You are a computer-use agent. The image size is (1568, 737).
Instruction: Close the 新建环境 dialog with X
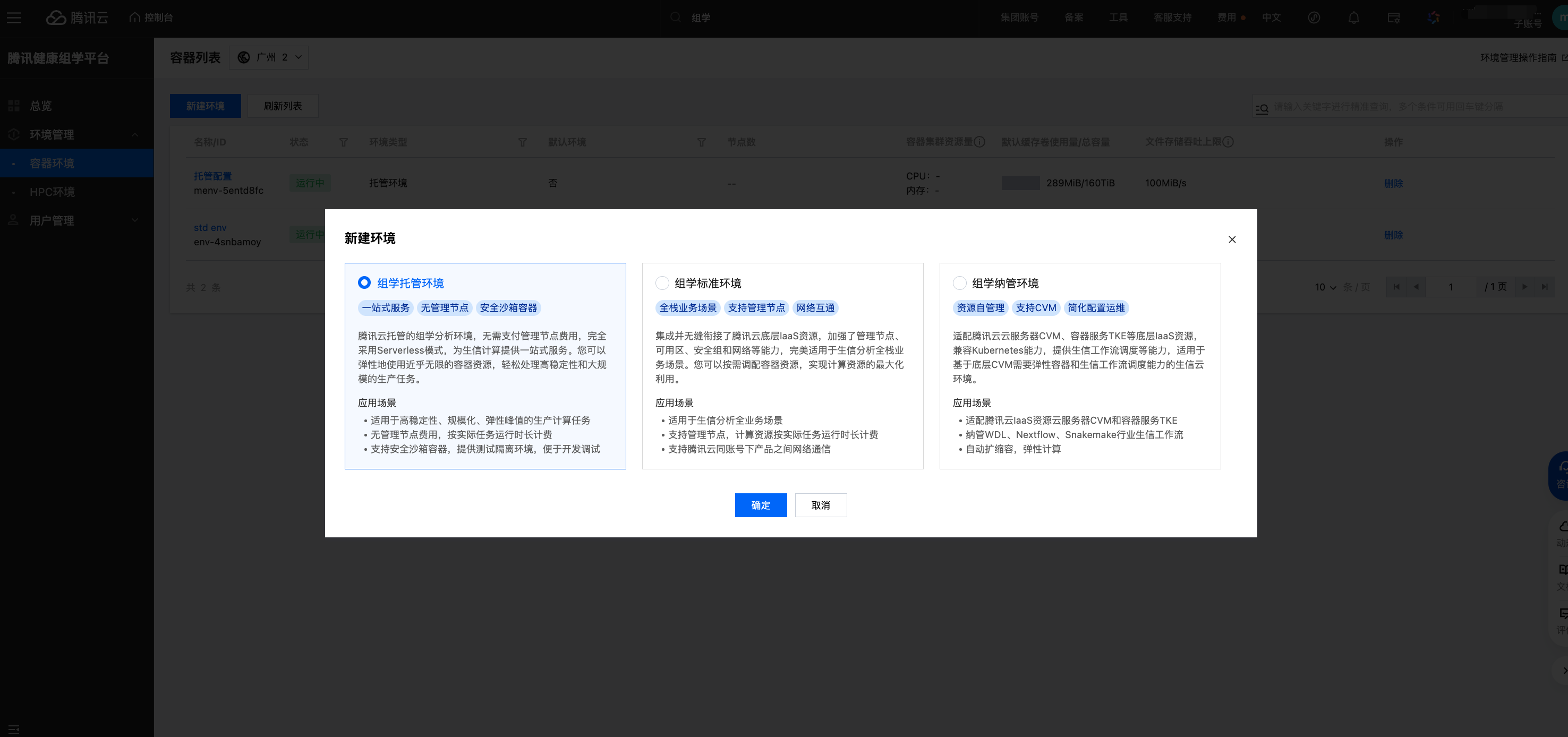1232,239
